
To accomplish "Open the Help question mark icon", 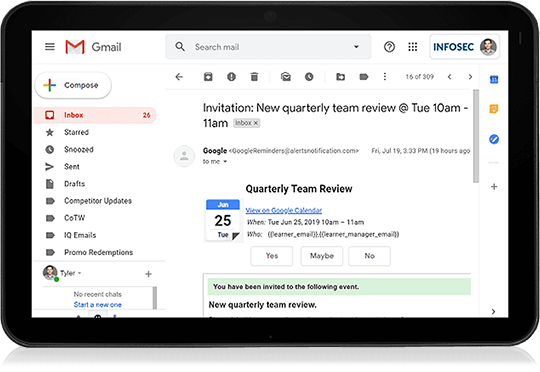I will pyautogui.click(x=389, y=46).
